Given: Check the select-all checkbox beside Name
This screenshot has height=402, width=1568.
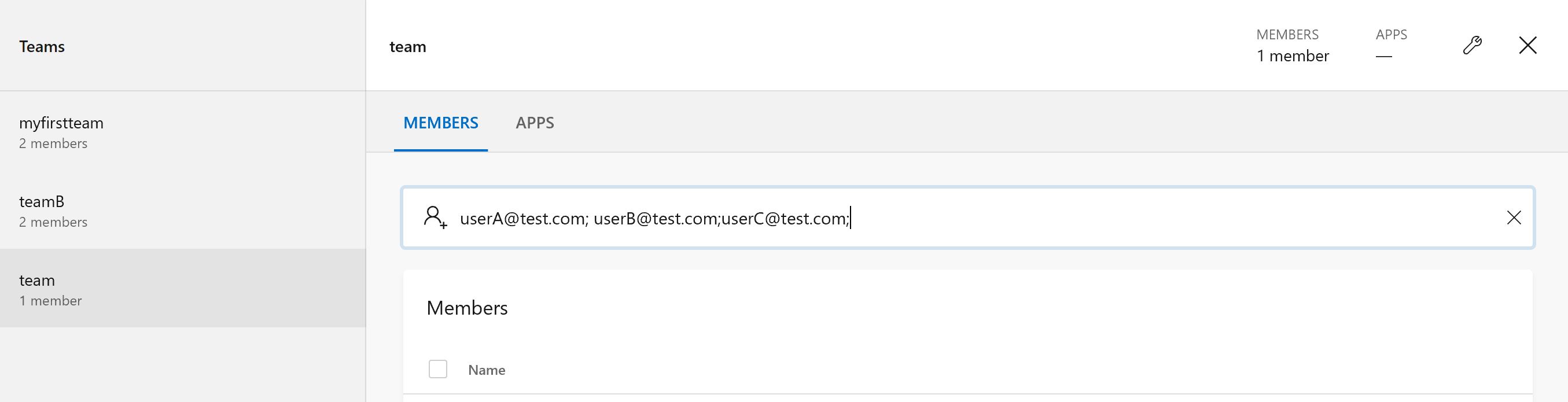Looking at the screenshot, I should [x=437, y=369].
